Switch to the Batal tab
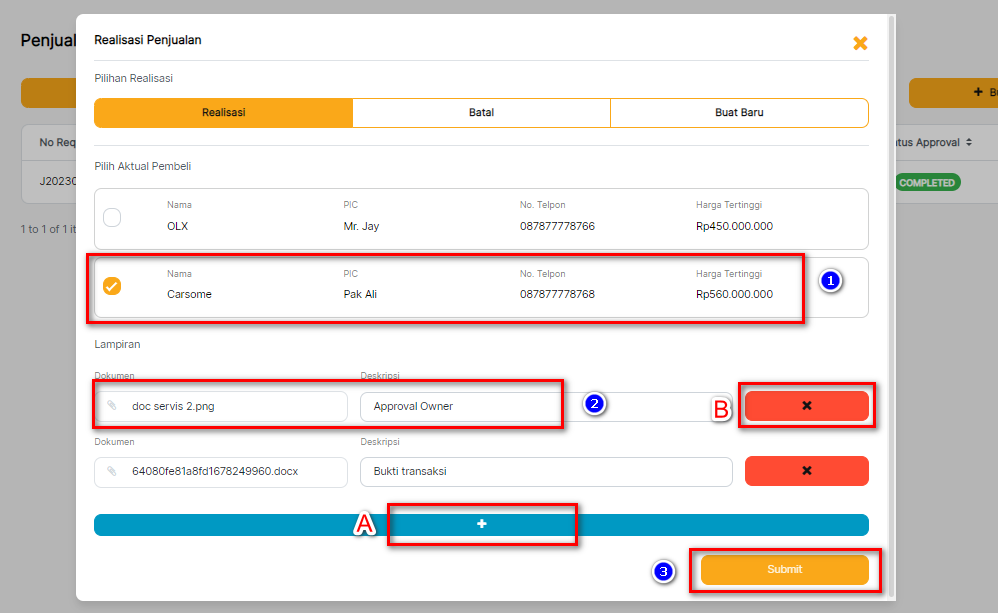The width and height of the screenshot is (998, 613). coord(481,113)
